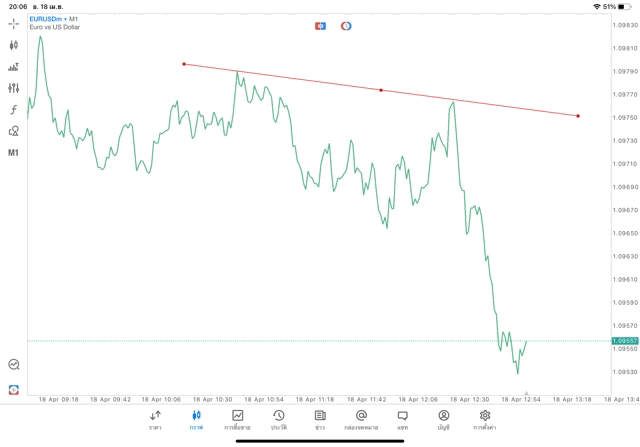The width and height of the screenshot is (640, 447).
Task: Tap the blue-red trade panel icon at top
Action: coord(320,25)
